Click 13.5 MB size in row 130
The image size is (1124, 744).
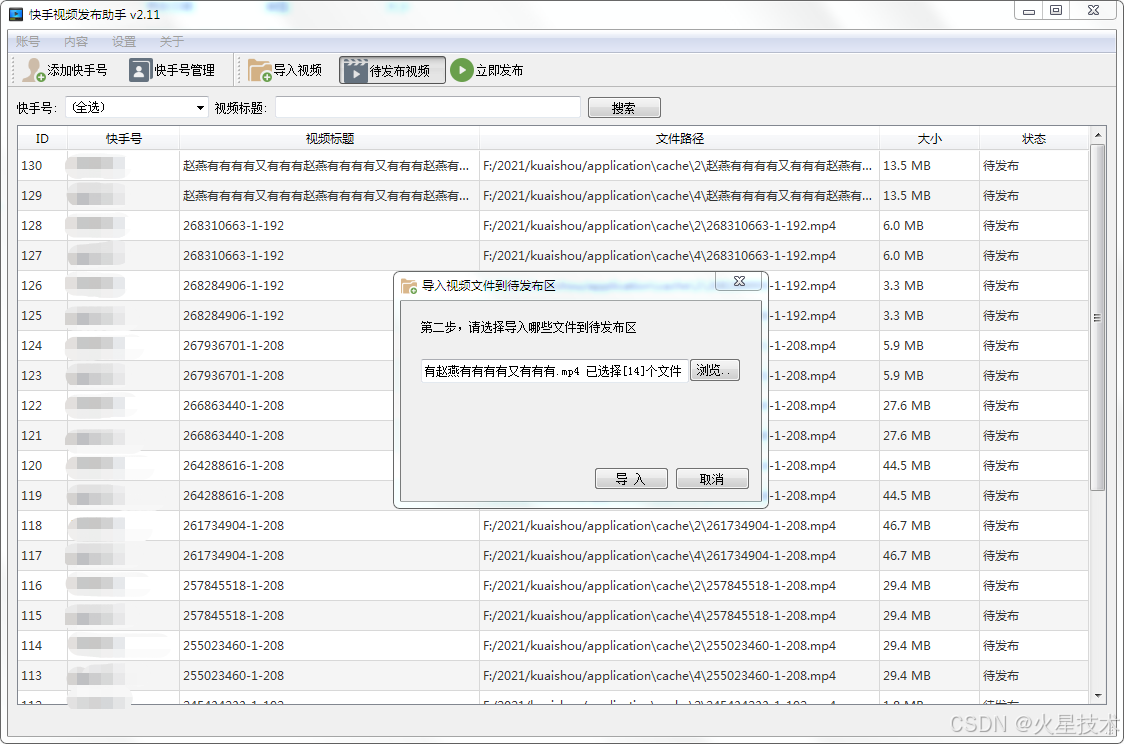(x=907, y=166)
